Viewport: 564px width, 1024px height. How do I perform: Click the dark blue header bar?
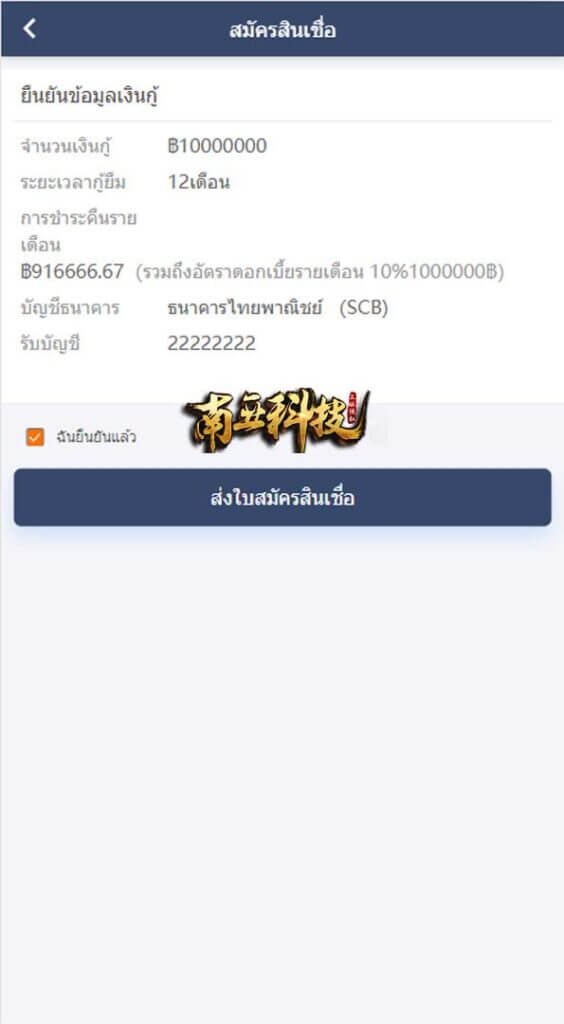(283, 29)
